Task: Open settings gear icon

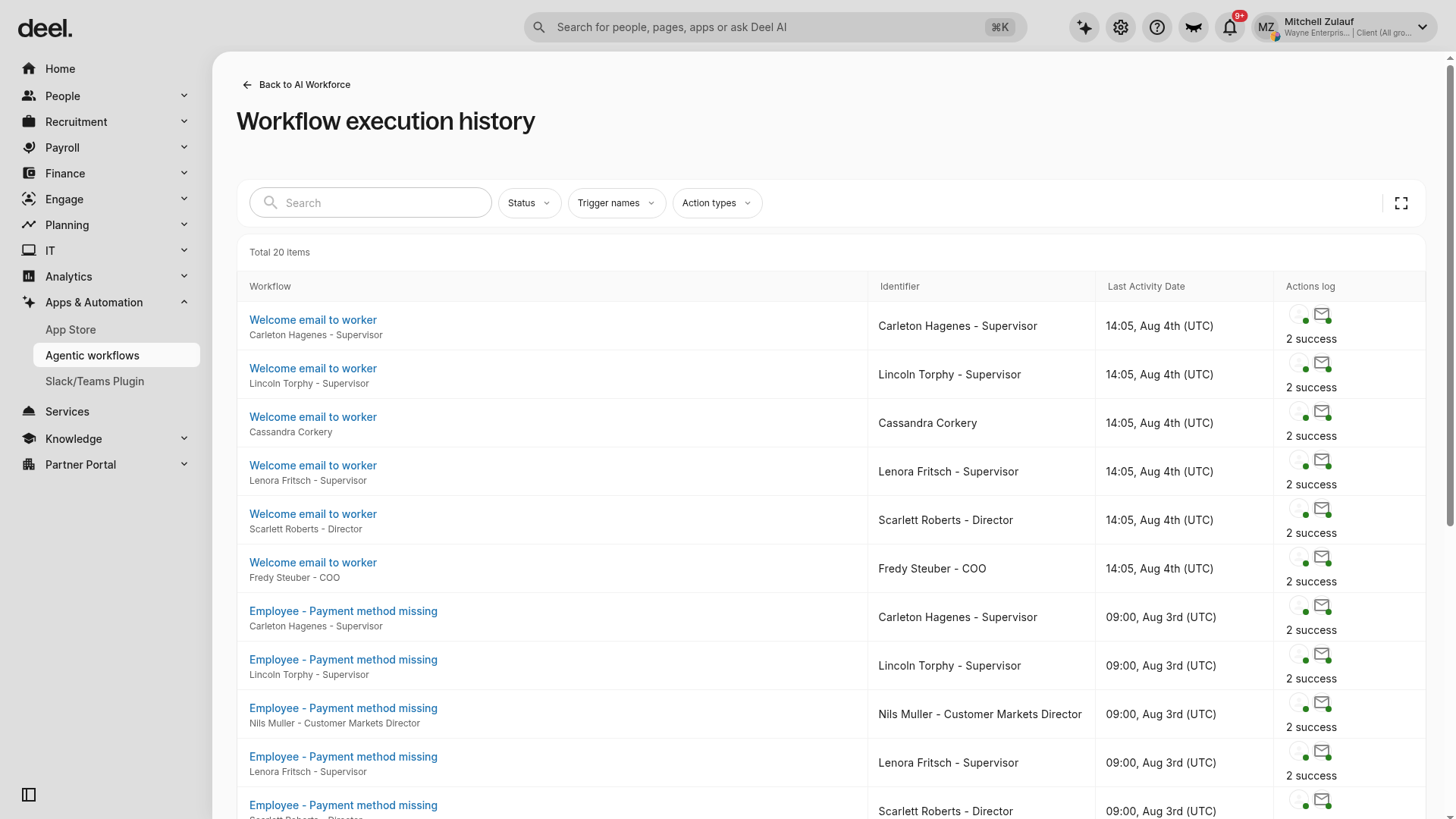Action: click(x=1121, y=27)
